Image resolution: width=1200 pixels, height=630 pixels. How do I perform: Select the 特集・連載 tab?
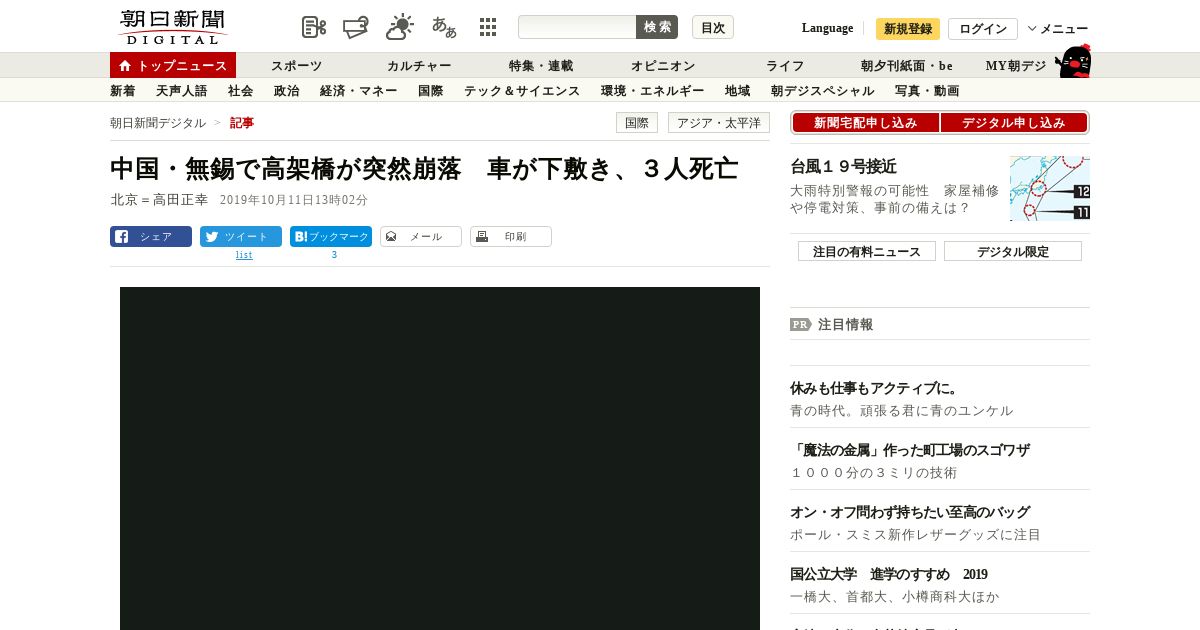[x=541, y=66]
